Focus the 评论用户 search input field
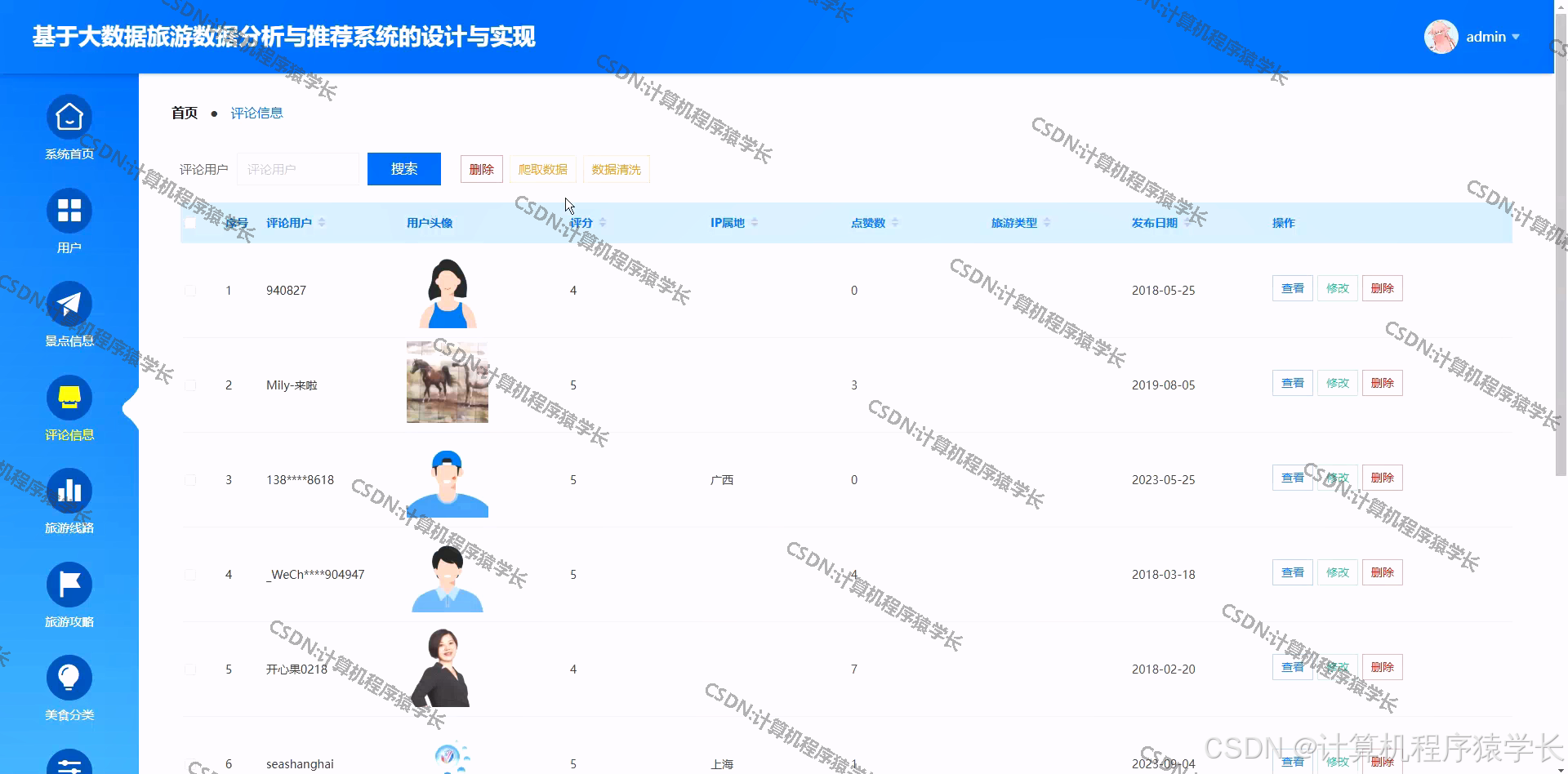Image resolution: width=1568 pixels, height=774 pixels. [298, 169]
